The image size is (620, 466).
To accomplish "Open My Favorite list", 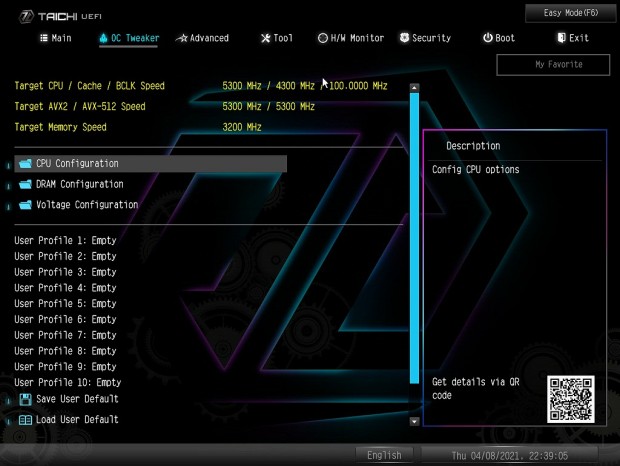I will tap(553, 64).
